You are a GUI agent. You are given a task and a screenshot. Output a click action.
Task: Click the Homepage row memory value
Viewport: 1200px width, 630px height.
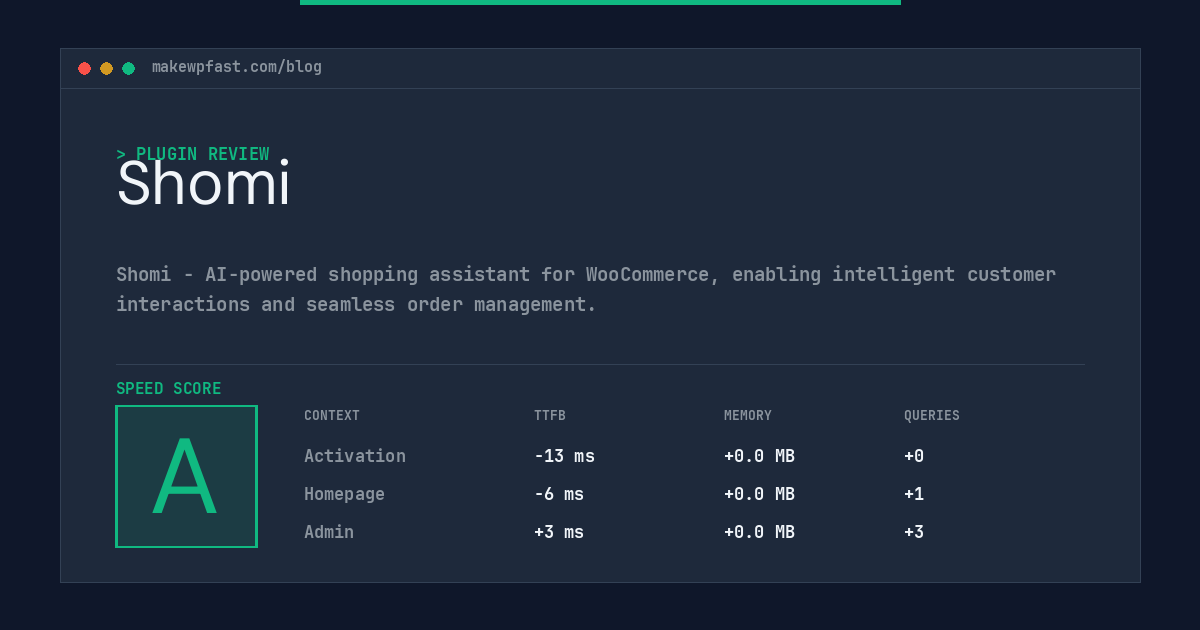click(x=759, y=494)
